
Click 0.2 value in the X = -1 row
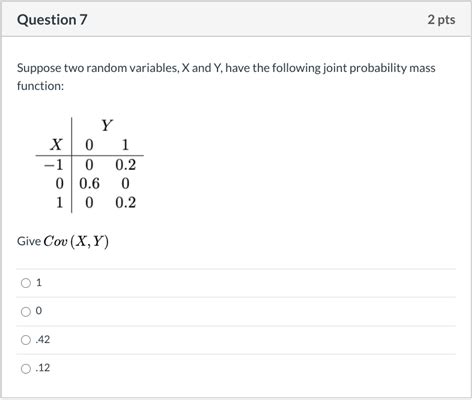coord(126,165)
